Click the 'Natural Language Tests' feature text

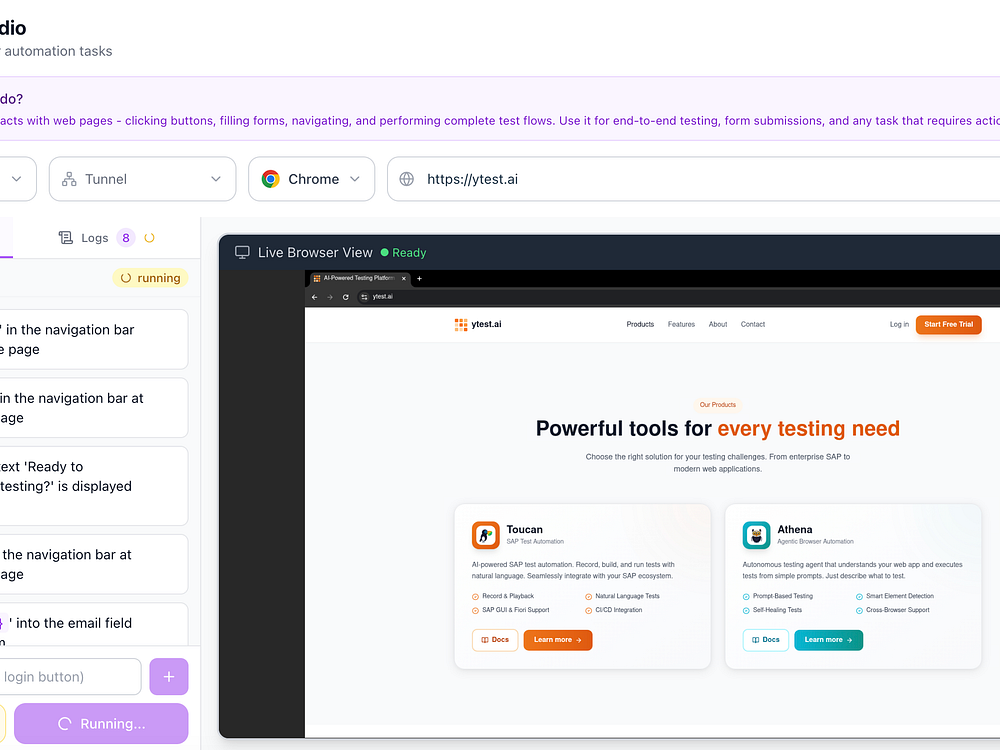628,596
